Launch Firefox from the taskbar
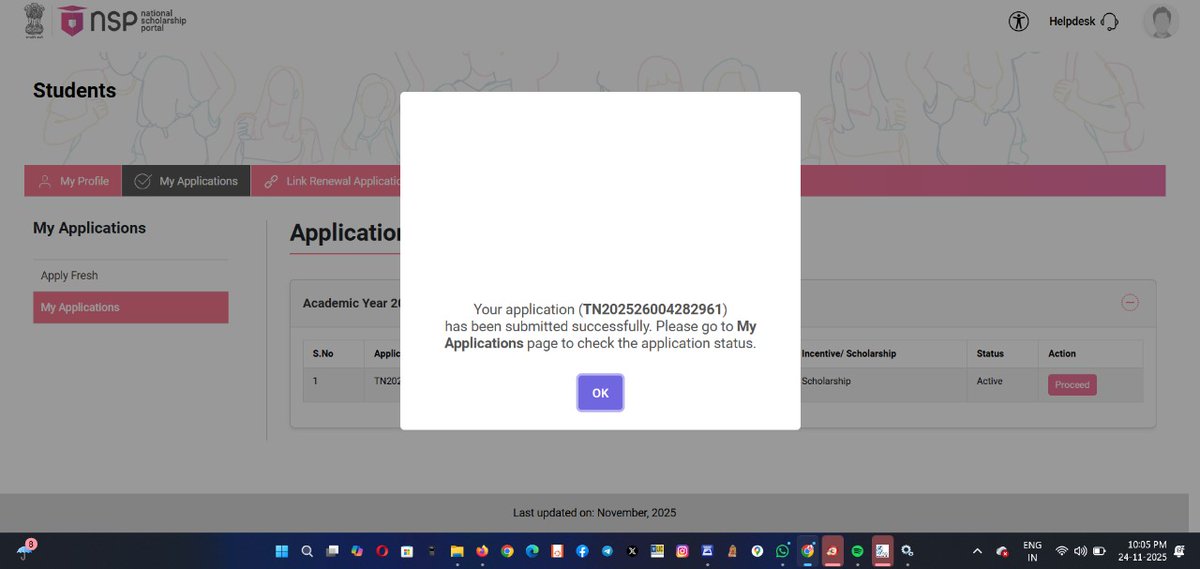This screenshot has height=569, width=1200. [482, 551]
